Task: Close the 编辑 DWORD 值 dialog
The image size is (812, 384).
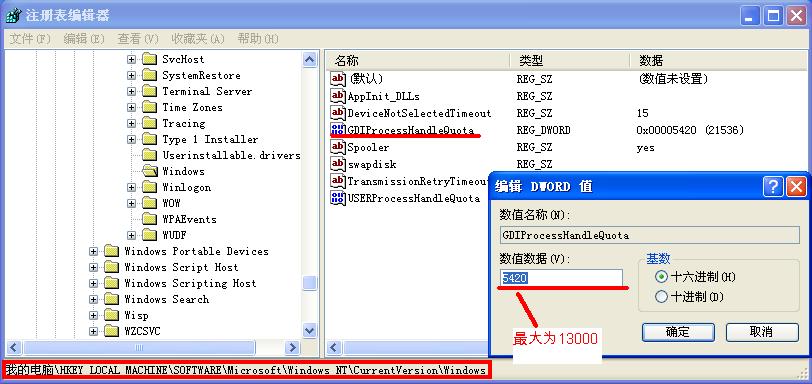Action: click(796, 186)
